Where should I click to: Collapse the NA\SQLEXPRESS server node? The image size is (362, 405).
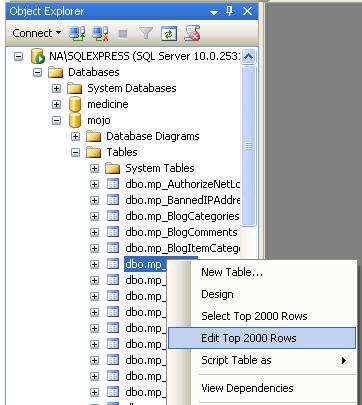click(x=19, y=56)
